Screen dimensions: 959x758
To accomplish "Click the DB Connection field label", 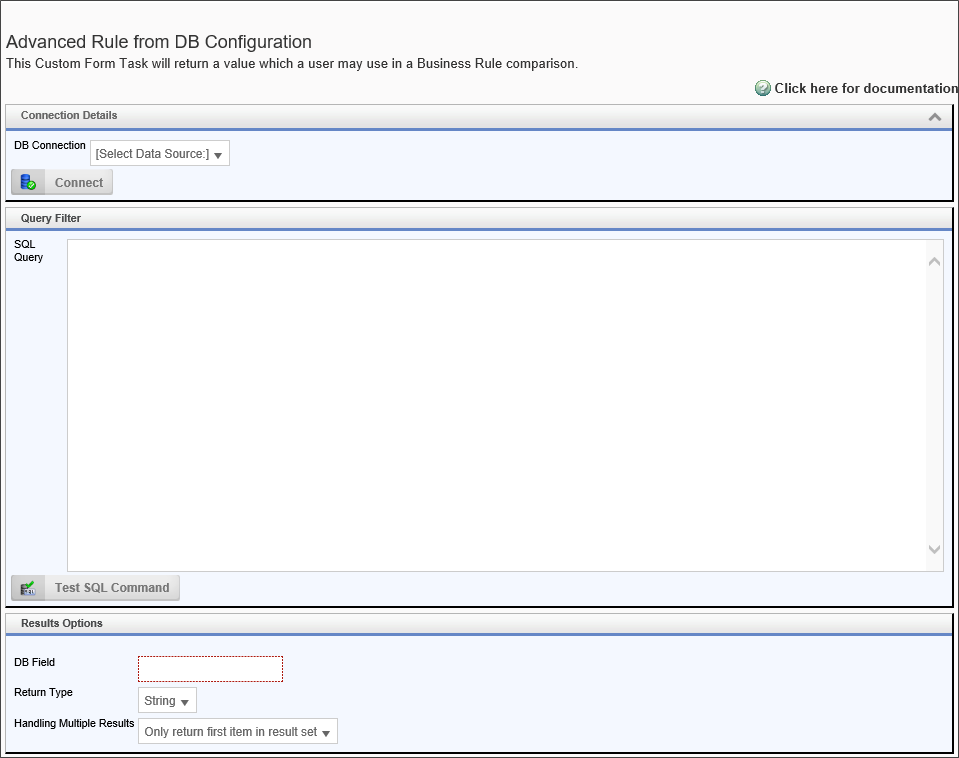I will click(50, 146).
